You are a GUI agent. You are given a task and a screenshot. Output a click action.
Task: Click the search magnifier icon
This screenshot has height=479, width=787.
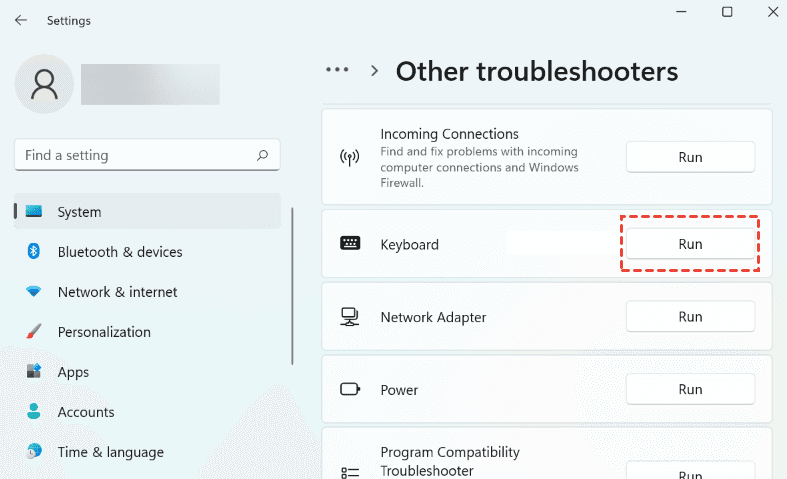click(x=262, y=155)
